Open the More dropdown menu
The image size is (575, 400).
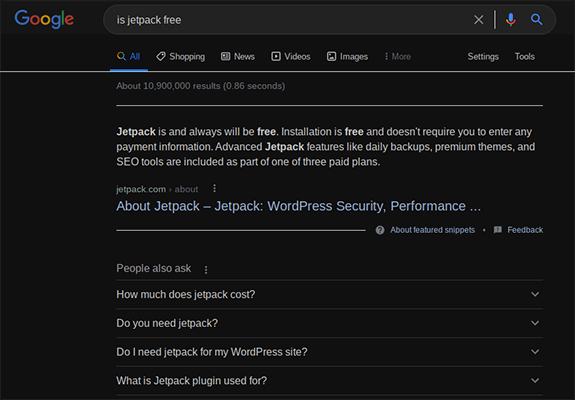(398, 56)
